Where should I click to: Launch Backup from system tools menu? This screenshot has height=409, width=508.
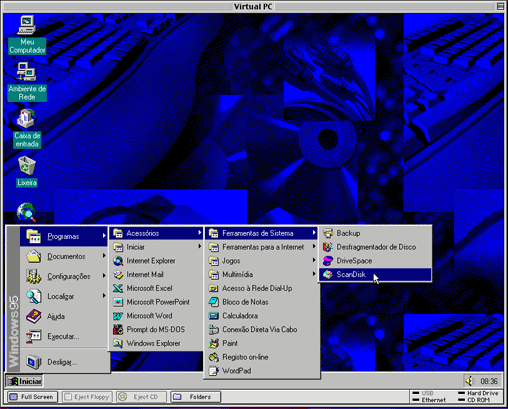375,233
